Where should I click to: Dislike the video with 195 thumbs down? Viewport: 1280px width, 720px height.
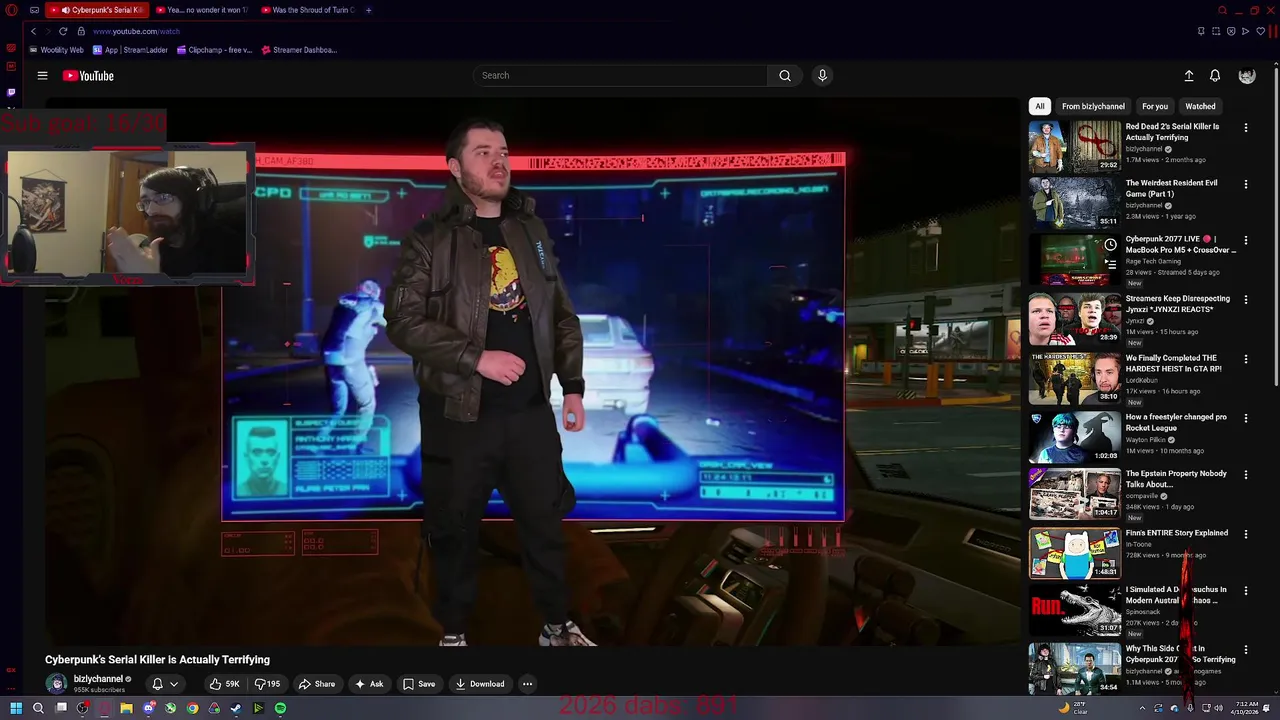pos(267,684)
